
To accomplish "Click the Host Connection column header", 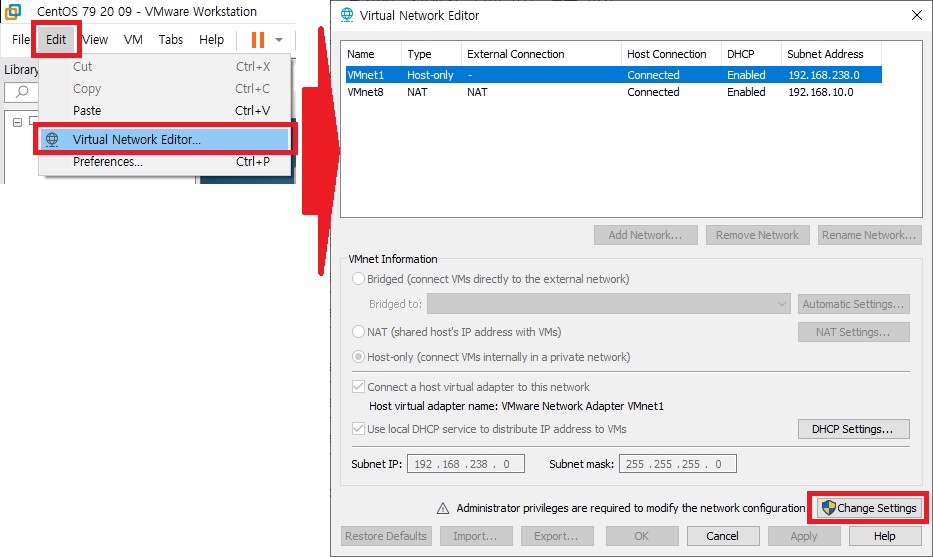I will [671, 54].
